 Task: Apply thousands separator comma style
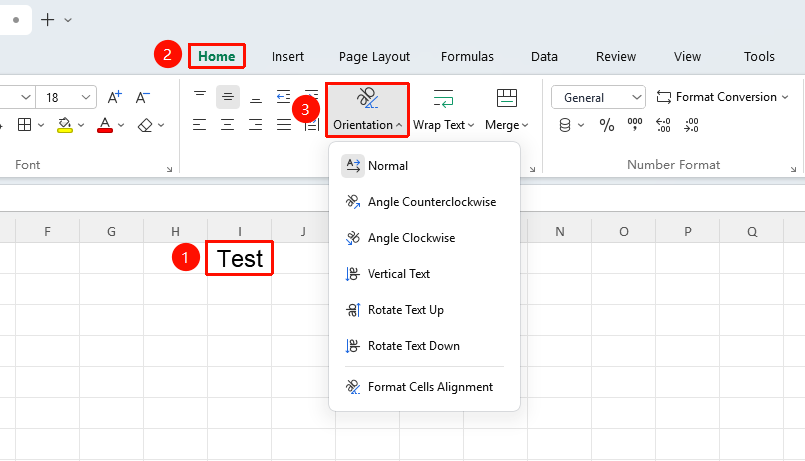[635, 125]
